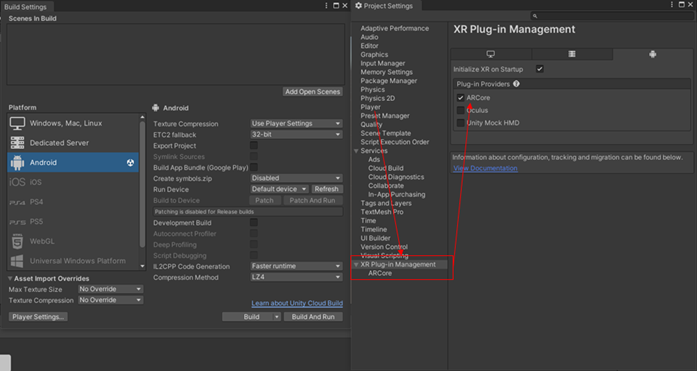Select the WebGL HTML5 platform icon
Screen dimensions: 697x371
pyautogui.click(x=17, y=241)
